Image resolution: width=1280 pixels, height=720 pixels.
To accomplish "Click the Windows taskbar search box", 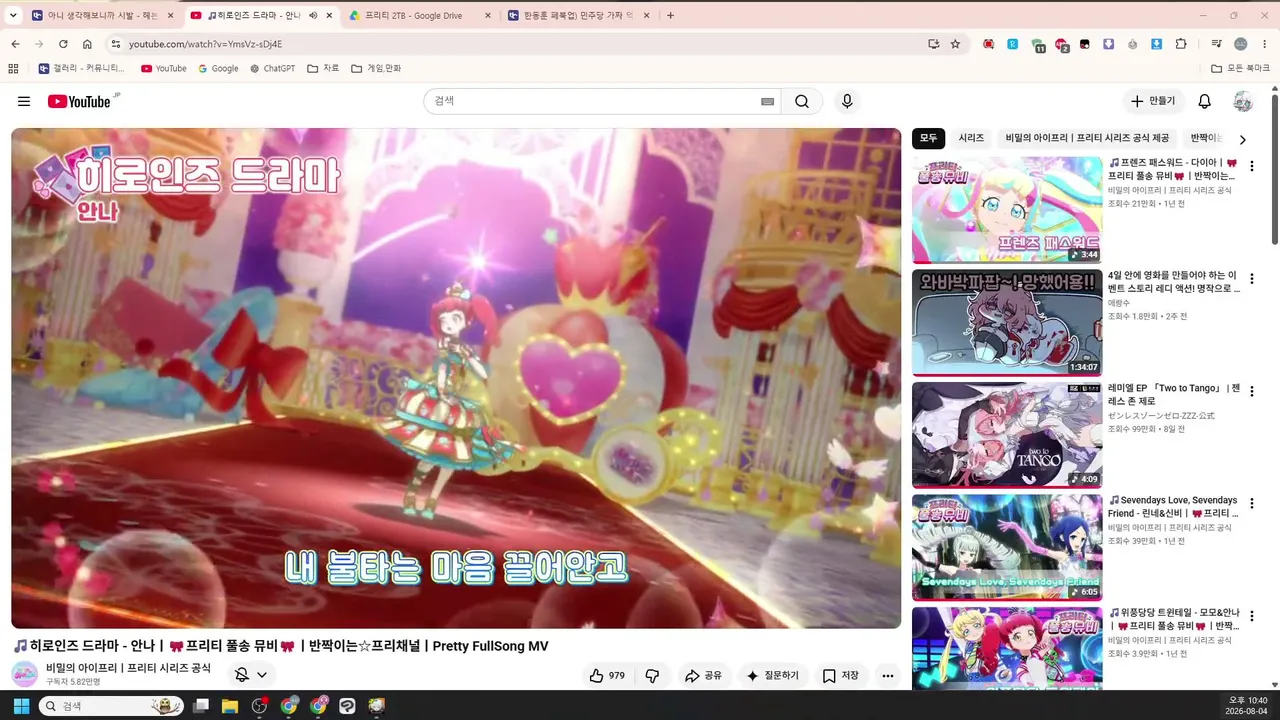I will [x=111, y=706].
